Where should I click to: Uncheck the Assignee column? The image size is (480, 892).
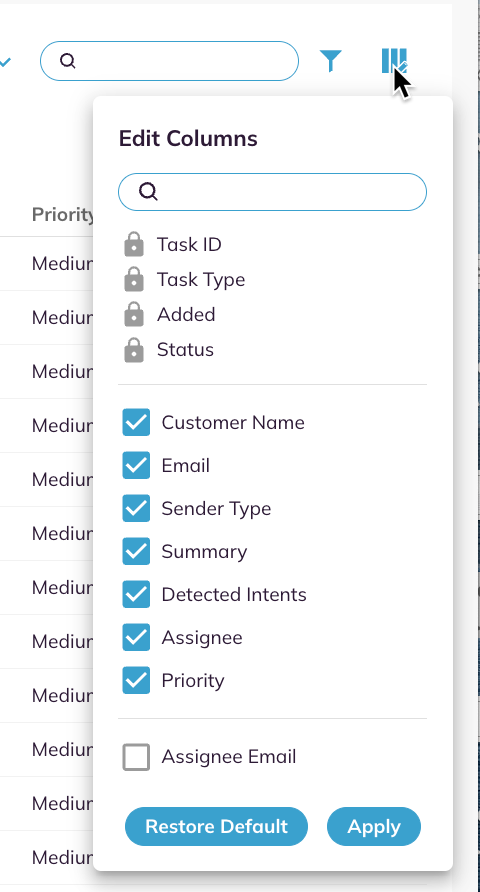(136, 637)
